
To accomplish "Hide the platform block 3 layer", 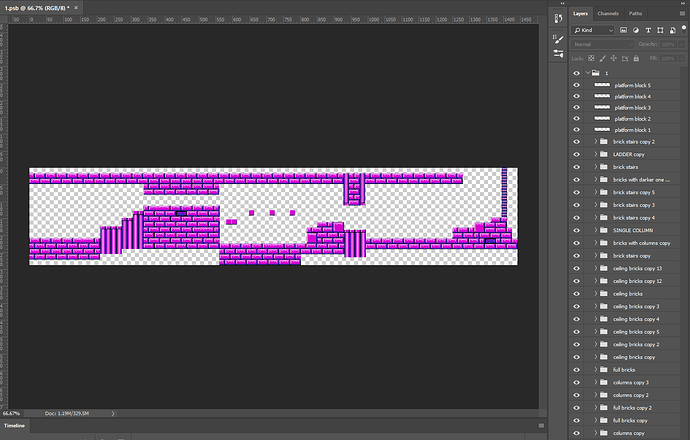I will pyautogui.click(x=576, y=107).
